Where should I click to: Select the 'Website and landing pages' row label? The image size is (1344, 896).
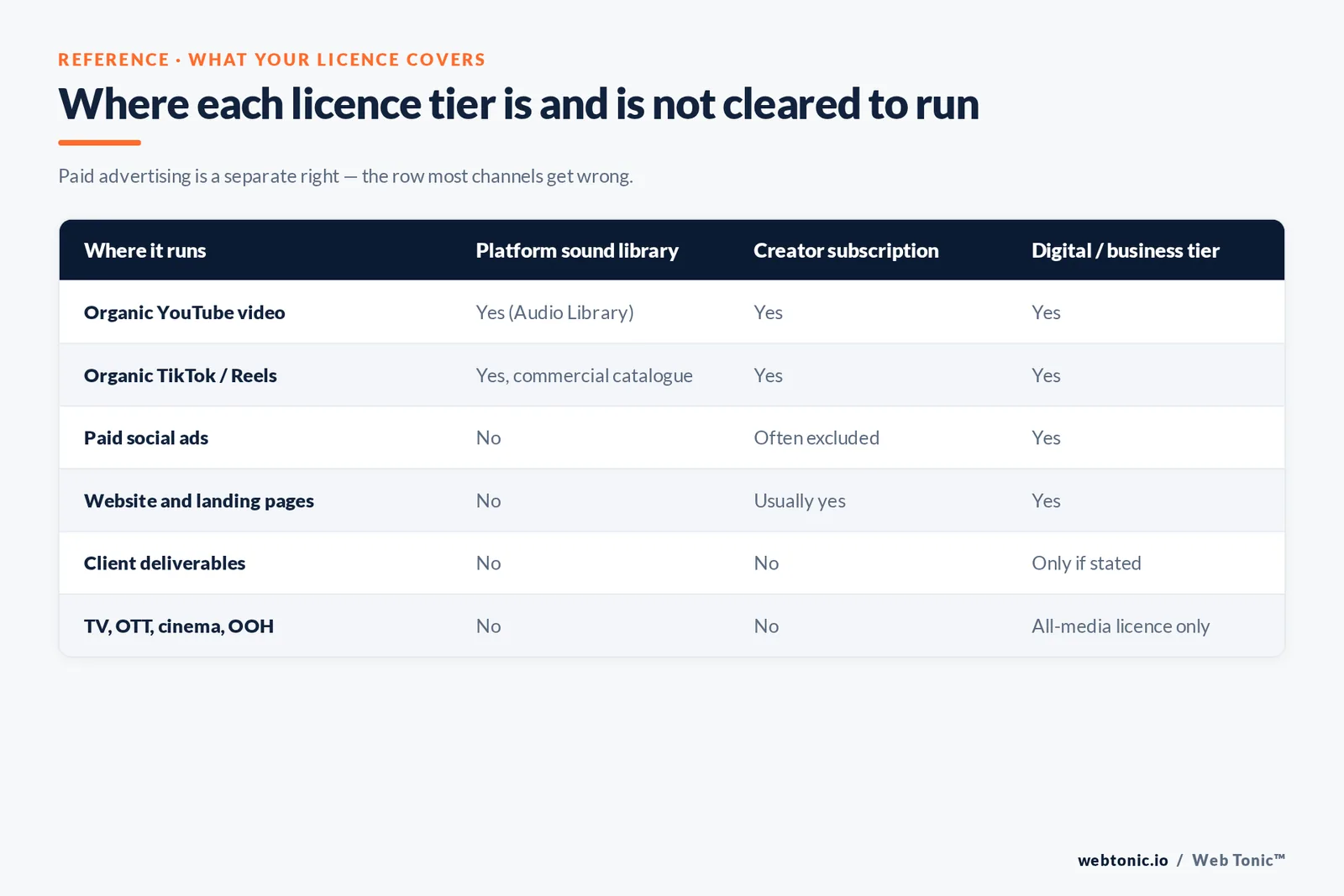tap(198, 500)
